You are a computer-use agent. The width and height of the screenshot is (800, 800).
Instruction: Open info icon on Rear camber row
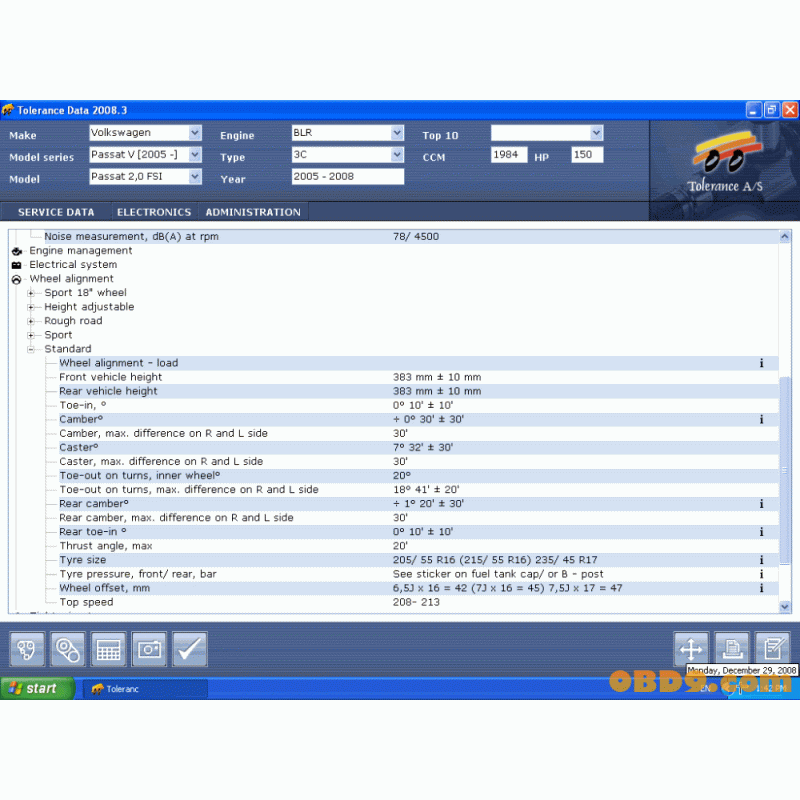click(x=761, y=504)
